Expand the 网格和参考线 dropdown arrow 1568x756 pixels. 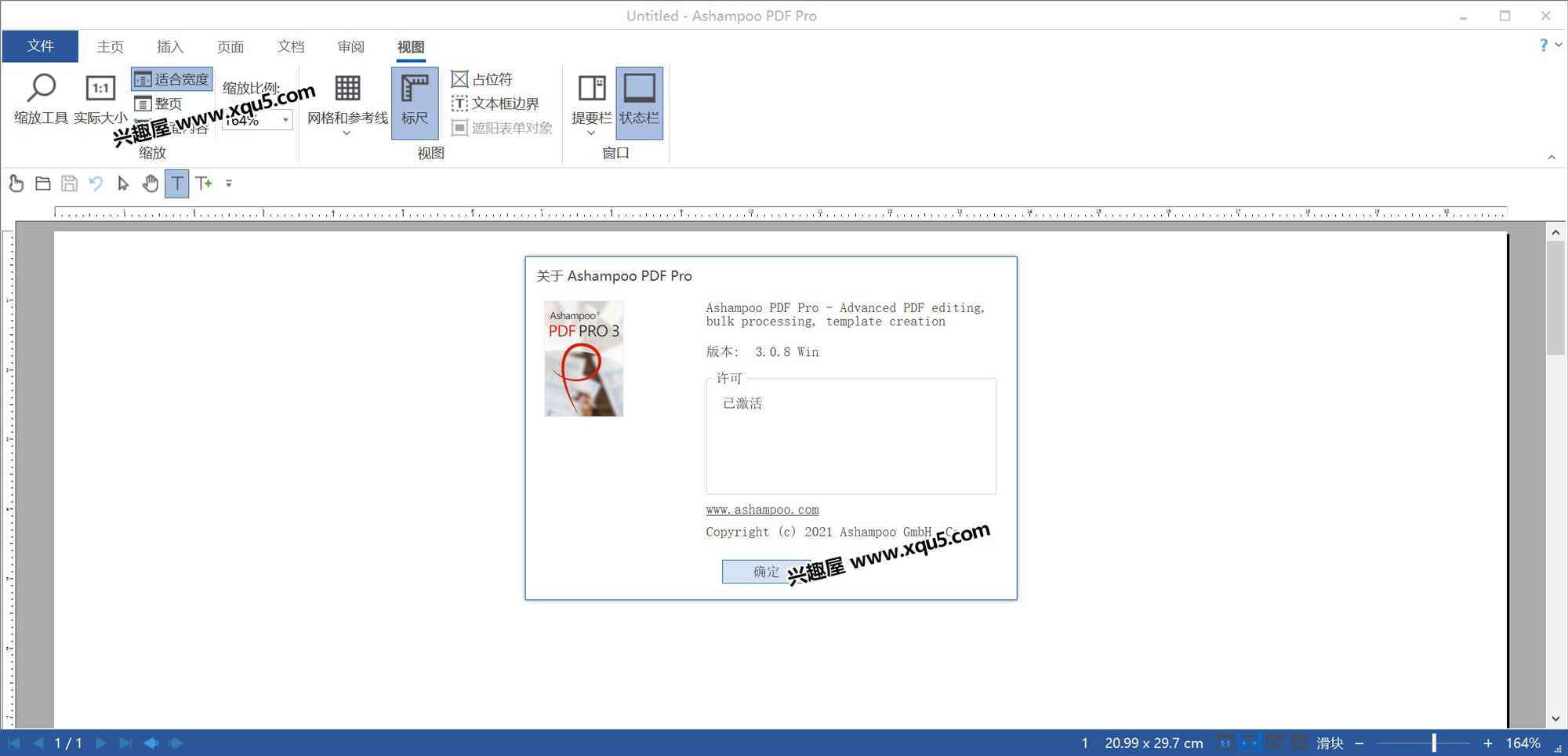[347, 133]
